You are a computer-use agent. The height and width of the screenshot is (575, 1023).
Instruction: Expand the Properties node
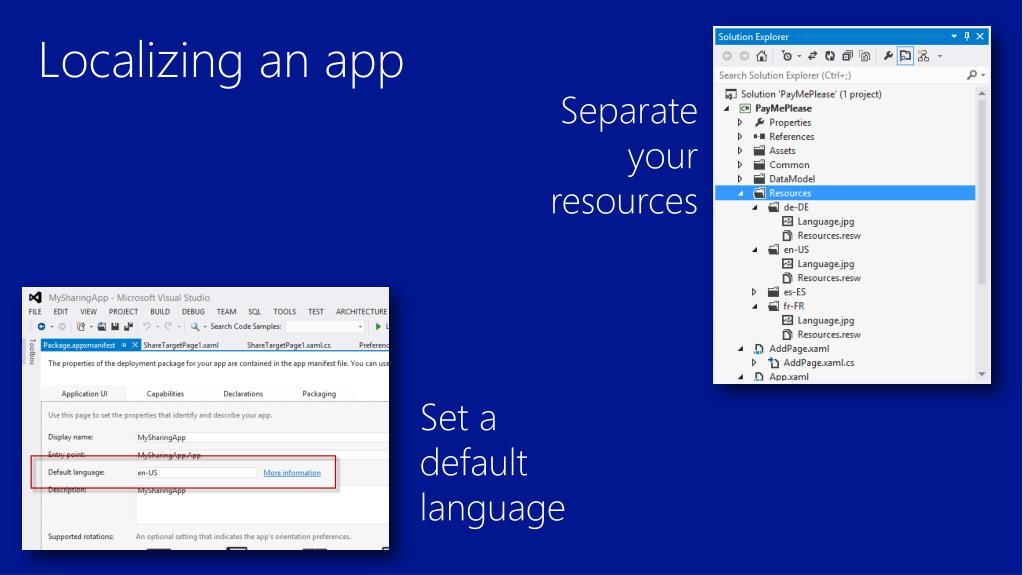coord(741,123)
